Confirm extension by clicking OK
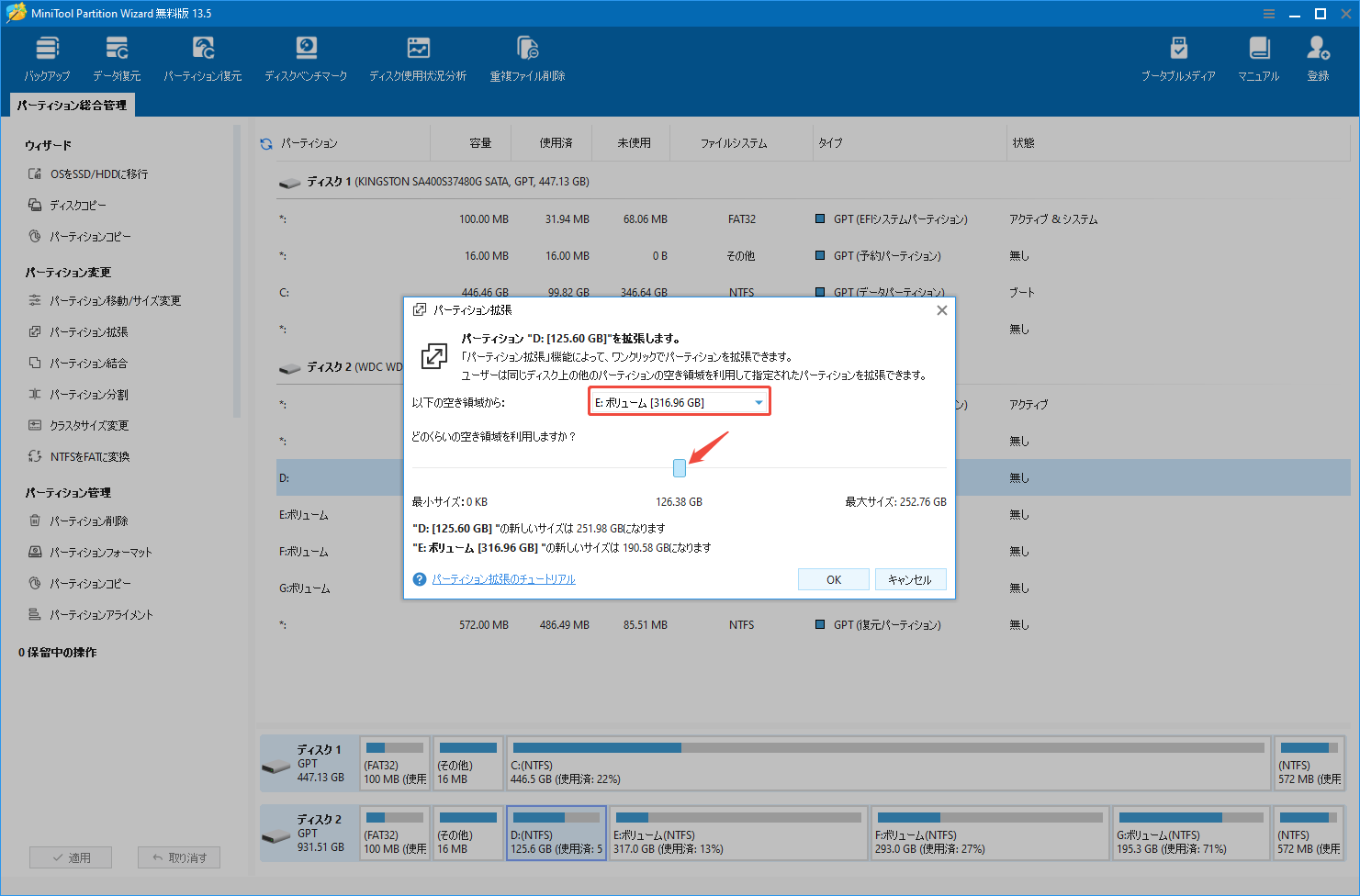The width and height of the screenshot is (1360, 896). (833, 578)
